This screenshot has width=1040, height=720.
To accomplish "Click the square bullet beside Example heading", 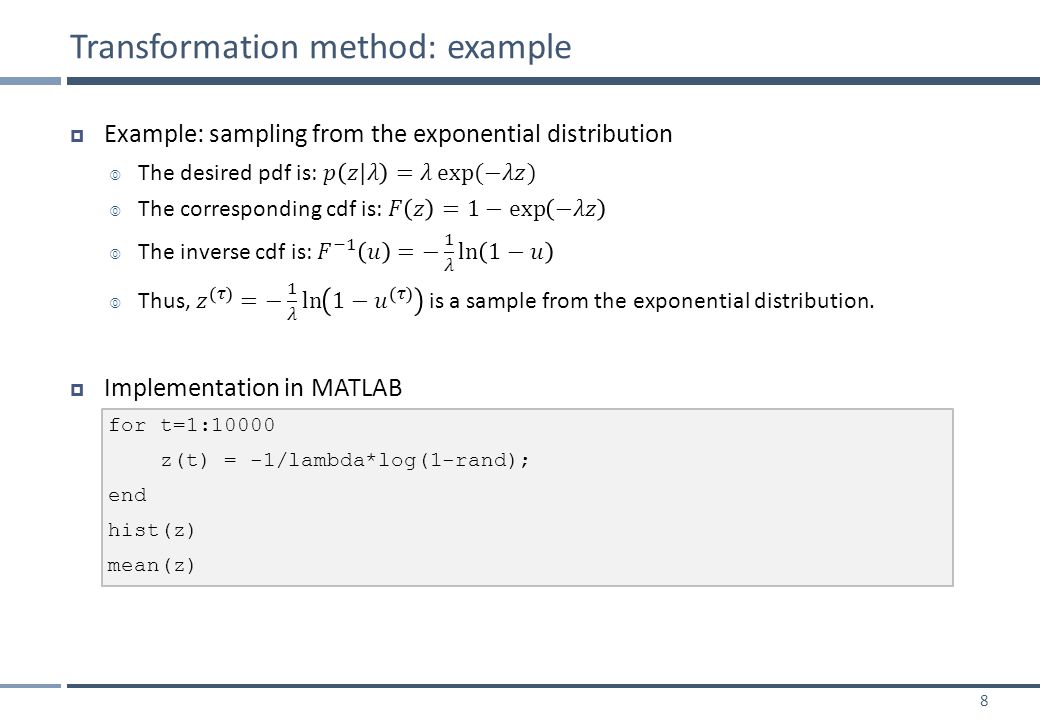I will coord(77,136).
